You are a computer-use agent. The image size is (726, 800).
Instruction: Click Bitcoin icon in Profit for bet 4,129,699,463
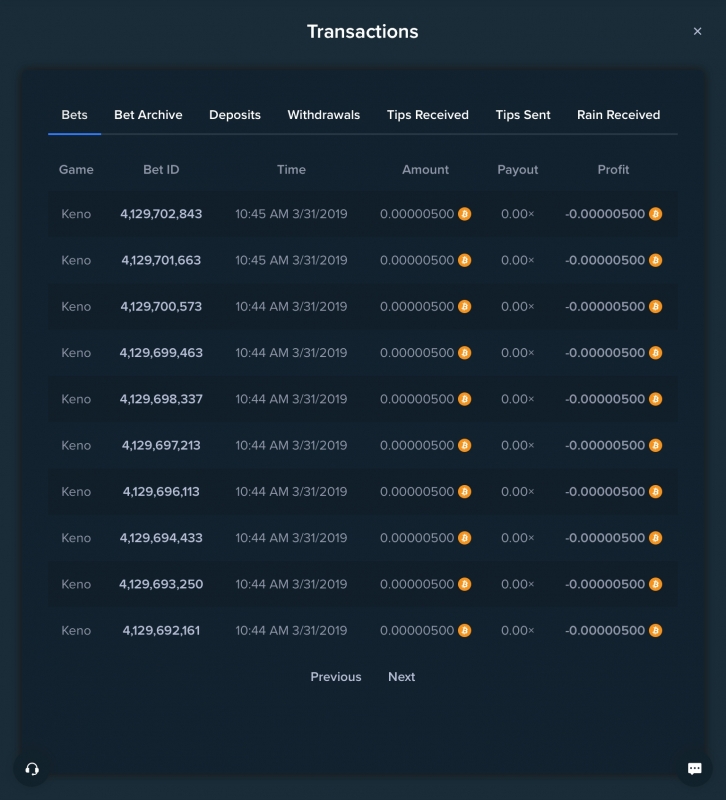(656, 353)
